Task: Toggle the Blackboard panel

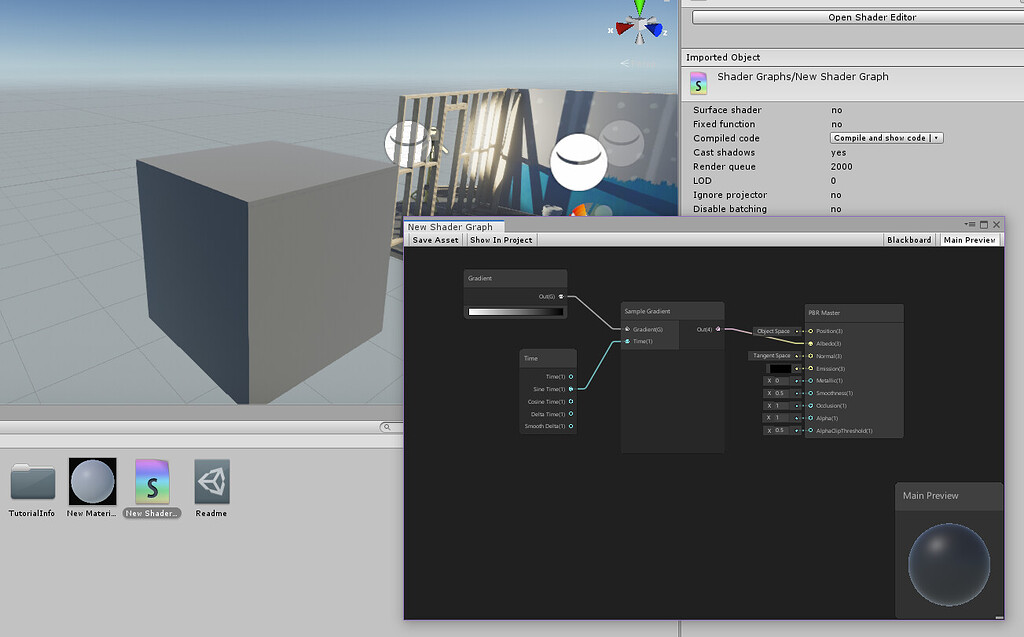Action: click(908, 240)
